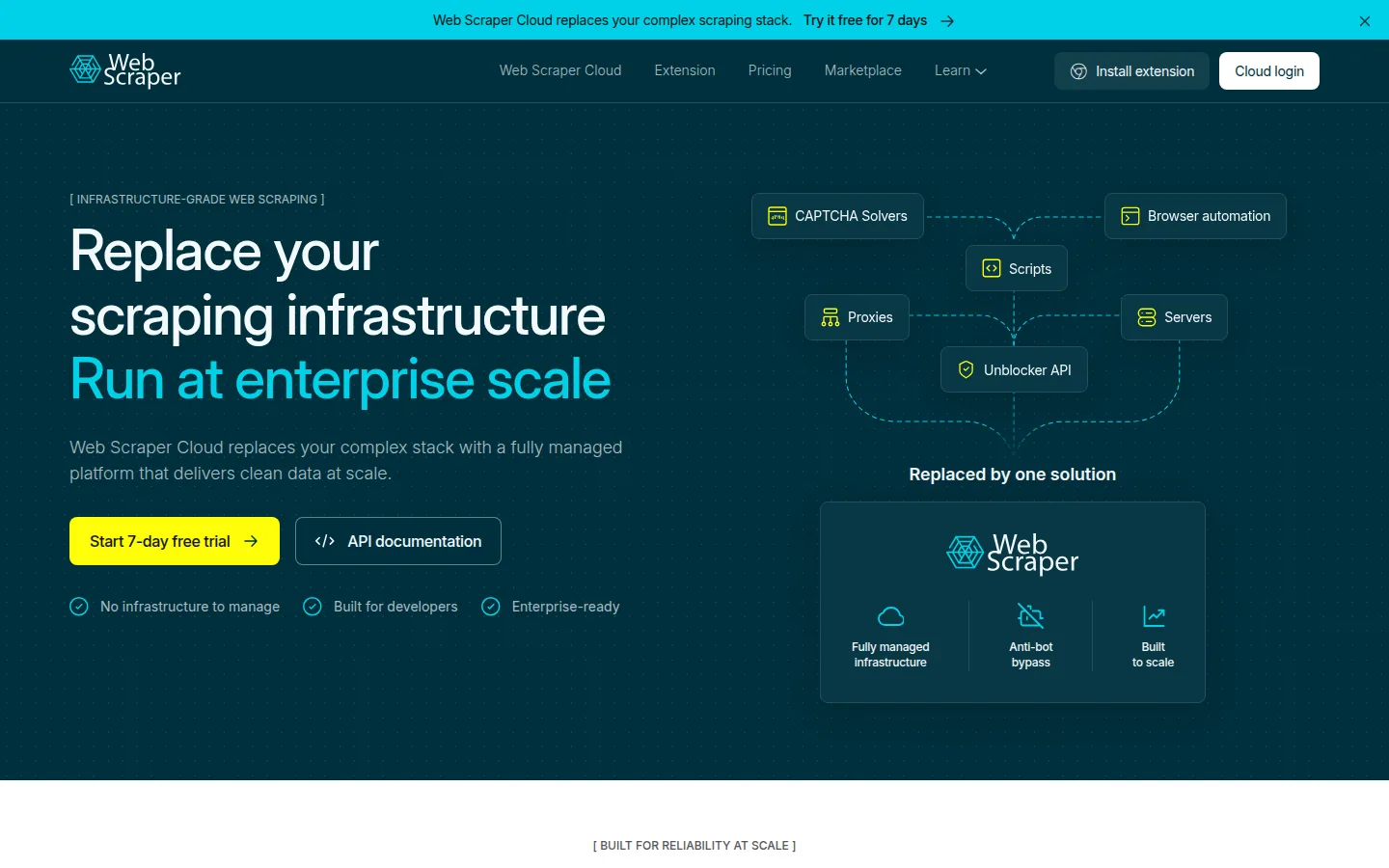Click the code brackets icon on API documentation
1389x868 pixels.
(x=325, y=541)
